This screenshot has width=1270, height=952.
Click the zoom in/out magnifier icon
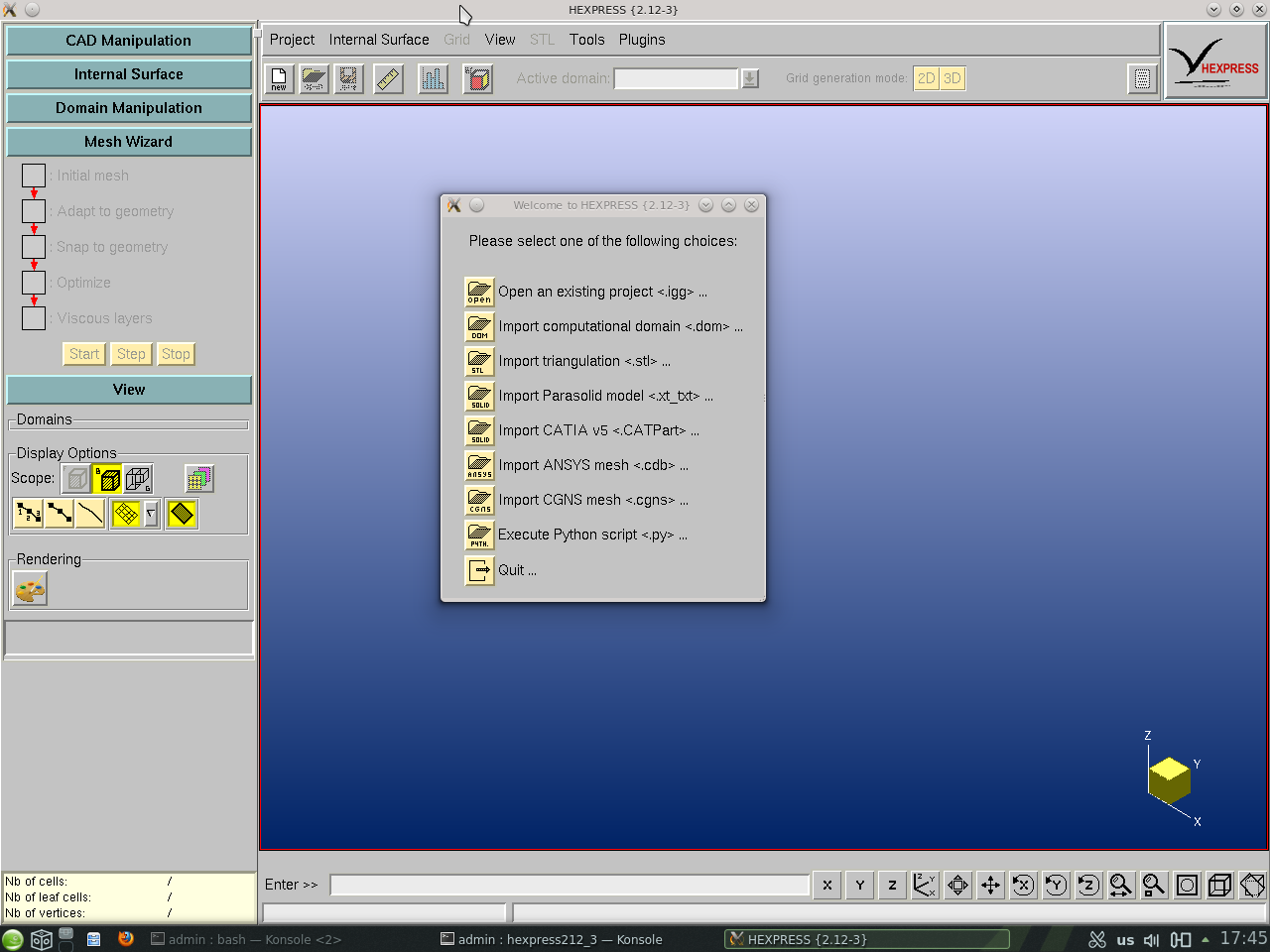1121,886
